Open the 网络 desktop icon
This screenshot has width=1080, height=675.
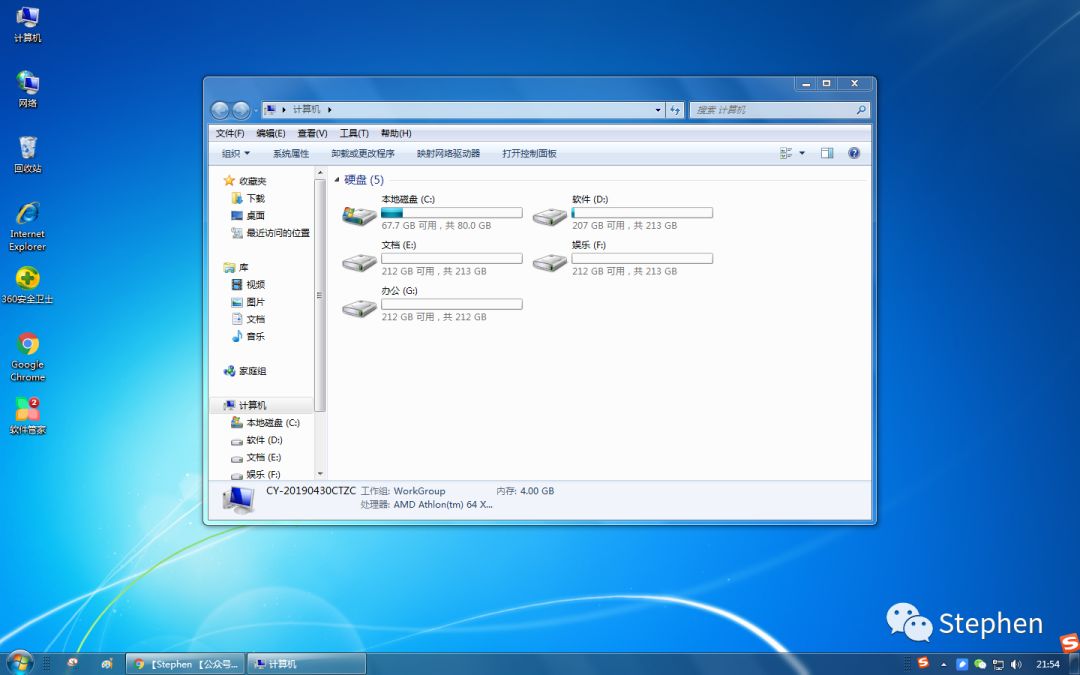[x=28, y=90]
